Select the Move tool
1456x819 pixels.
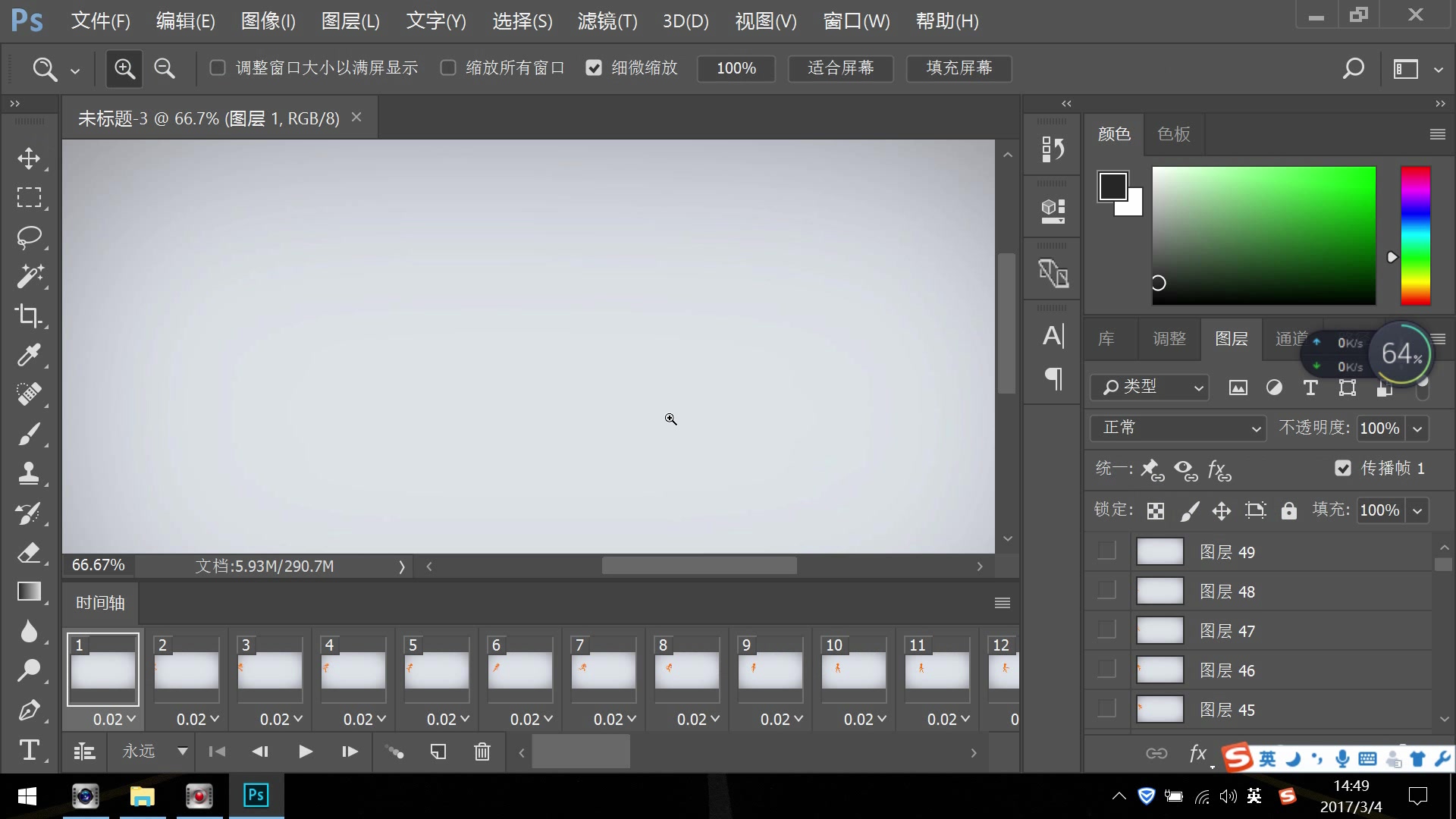pos(29,158)
